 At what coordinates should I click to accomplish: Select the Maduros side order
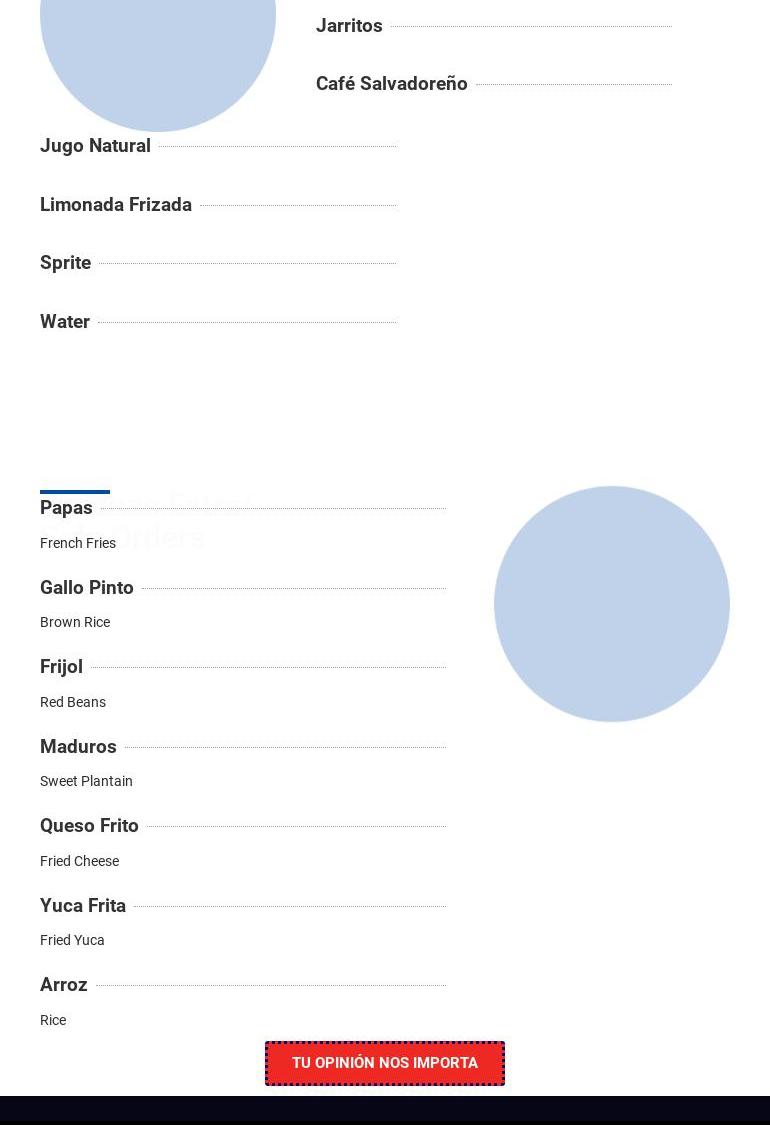[78, 747]
